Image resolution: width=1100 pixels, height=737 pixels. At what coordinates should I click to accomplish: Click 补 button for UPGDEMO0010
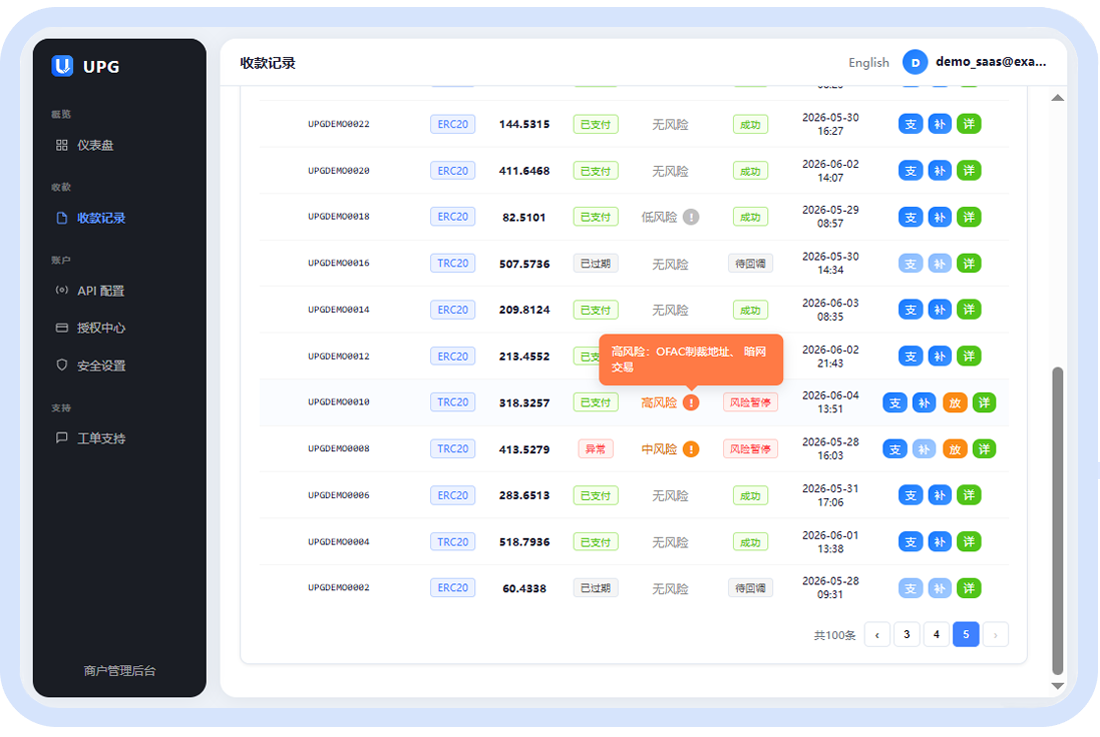point(924,403)
